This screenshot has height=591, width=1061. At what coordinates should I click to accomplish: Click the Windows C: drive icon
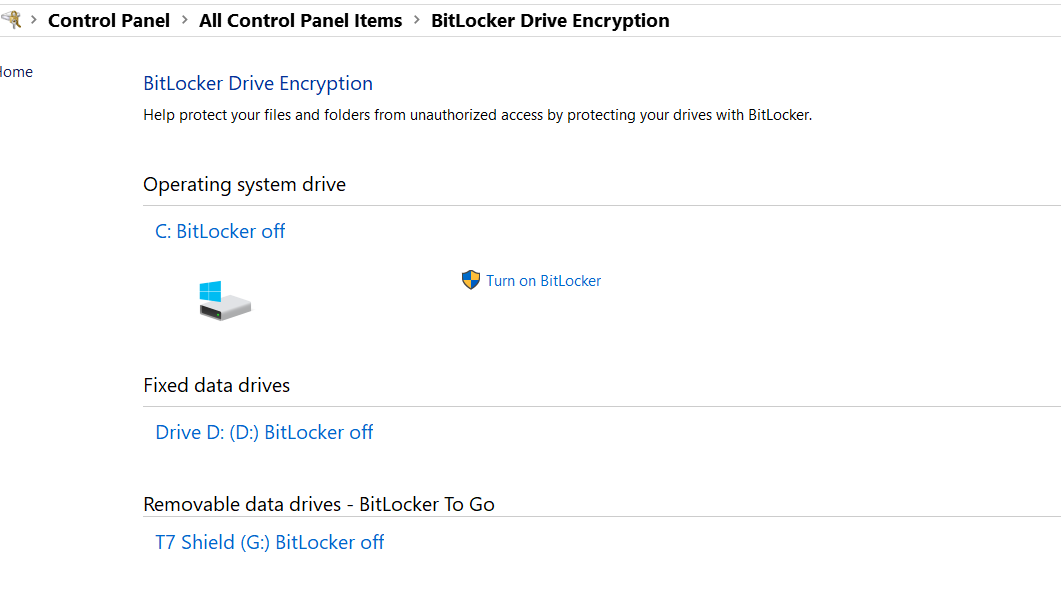[224, 300]
